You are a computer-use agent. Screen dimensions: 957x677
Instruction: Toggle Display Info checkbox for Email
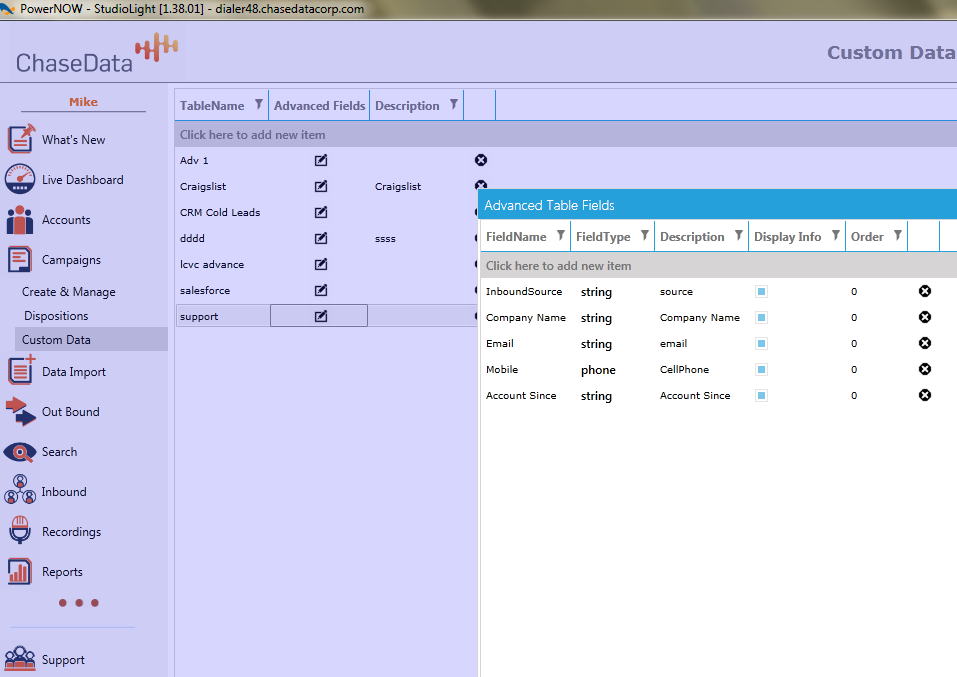pyautogui.click(x=761, y=344)
